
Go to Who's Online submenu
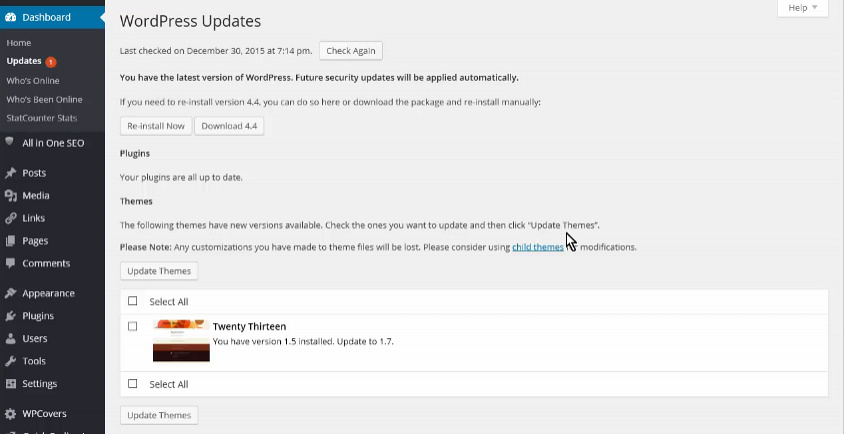[33, 81]
